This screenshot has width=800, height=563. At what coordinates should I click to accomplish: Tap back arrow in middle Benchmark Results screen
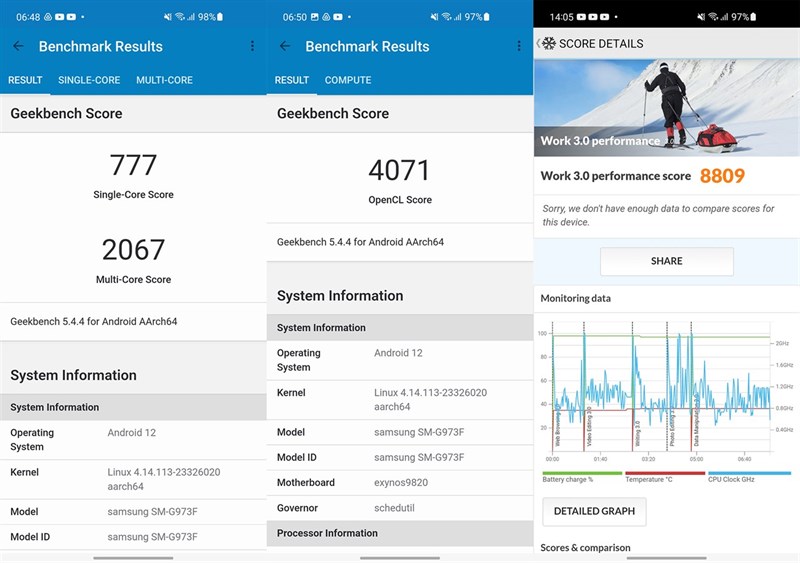coord(285,46)
